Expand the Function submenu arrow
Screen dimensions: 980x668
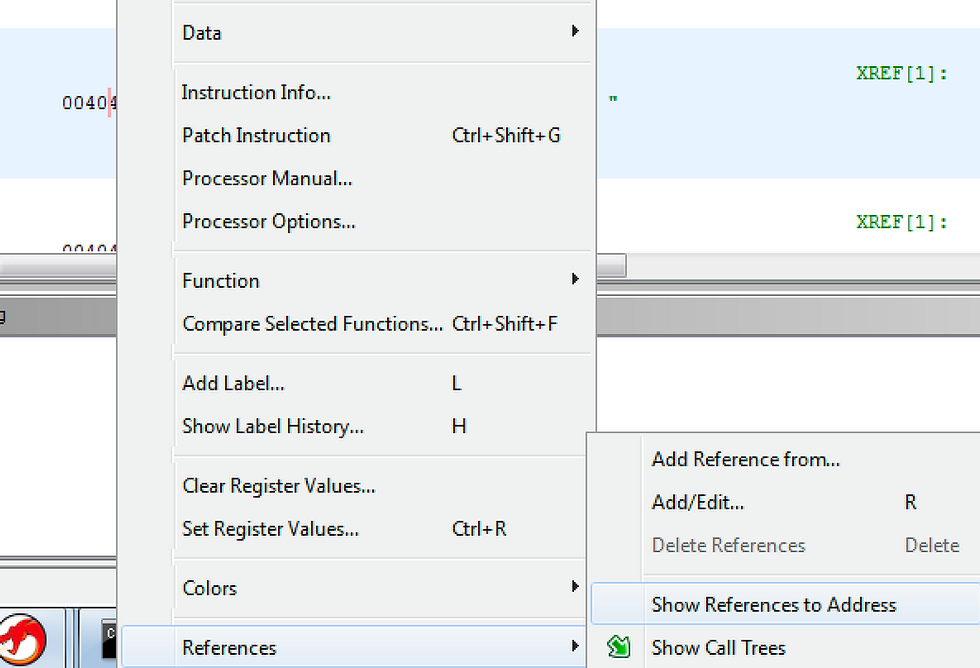click(x=575, y=279)
